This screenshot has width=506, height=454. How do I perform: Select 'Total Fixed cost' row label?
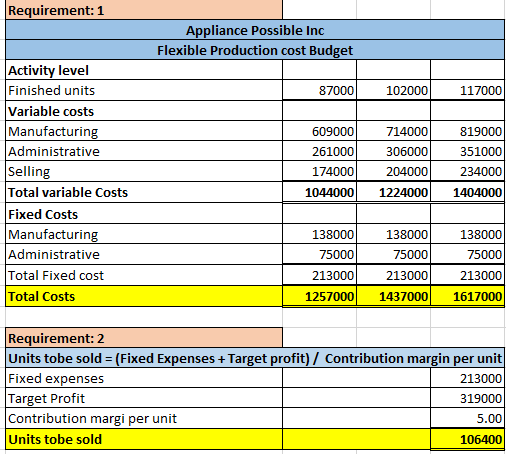(144, 275)
